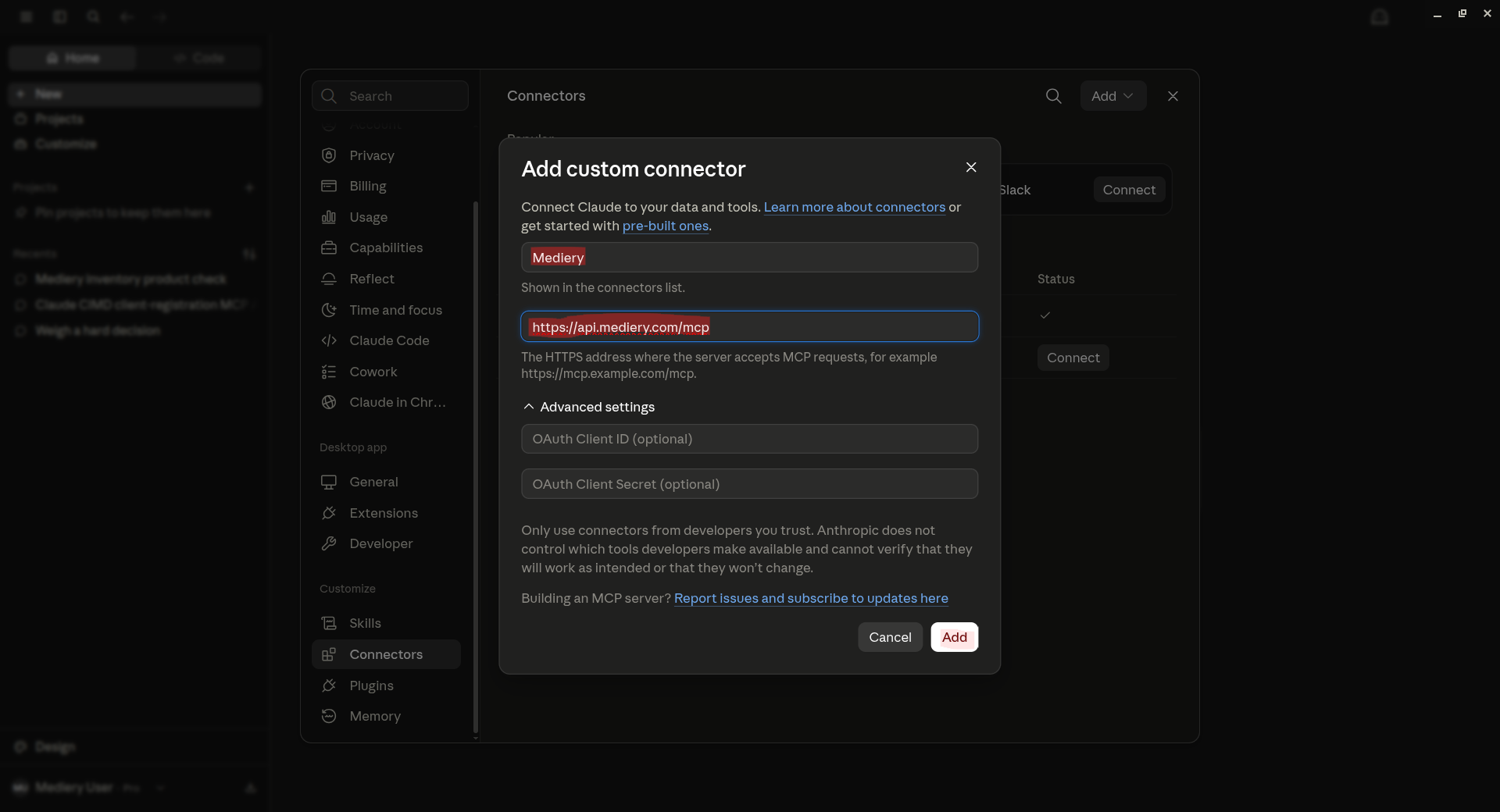Click the search icon in Connectors header
Image resolution: width=1500 pixels, height=812 pixels.
point(1053,96)
